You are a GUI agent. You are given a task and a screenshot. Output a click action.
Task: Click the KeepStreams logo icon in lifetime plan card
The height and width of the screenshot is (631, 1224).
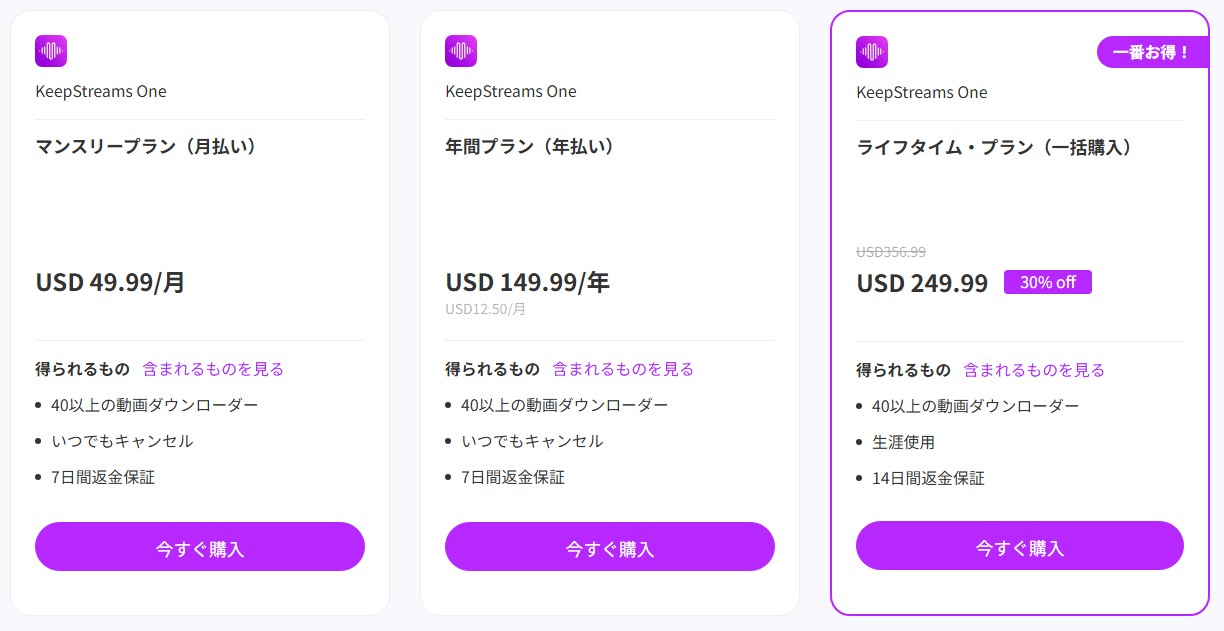(872, 52)
